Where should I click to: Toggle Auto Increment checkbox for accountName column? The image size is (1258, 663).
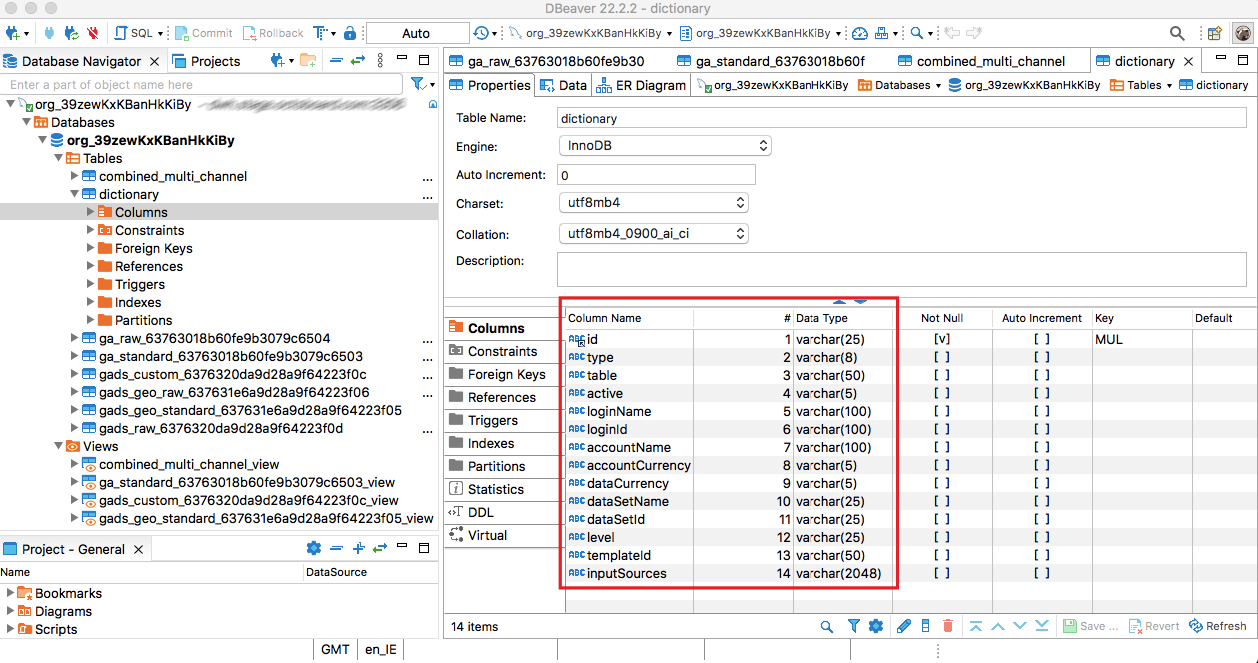tap(1042, 447)
